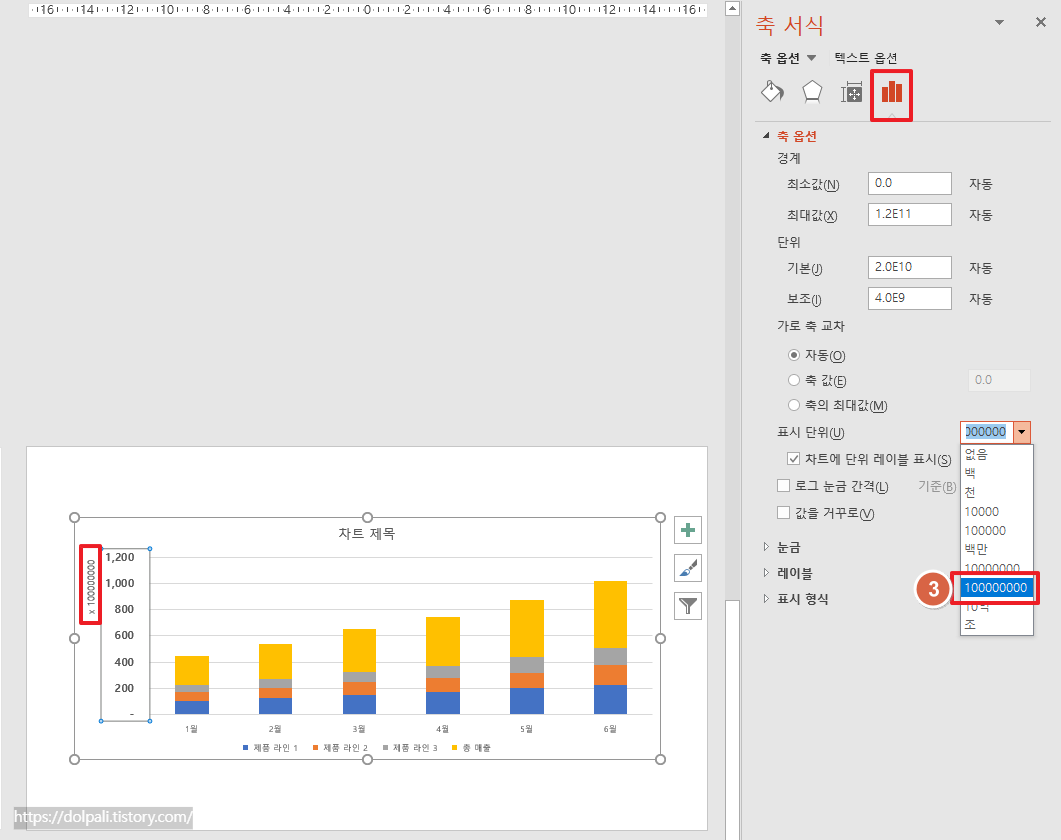Click 자동 button next to 최대값
Screen dimensions: 1061x840
[980, 215]
